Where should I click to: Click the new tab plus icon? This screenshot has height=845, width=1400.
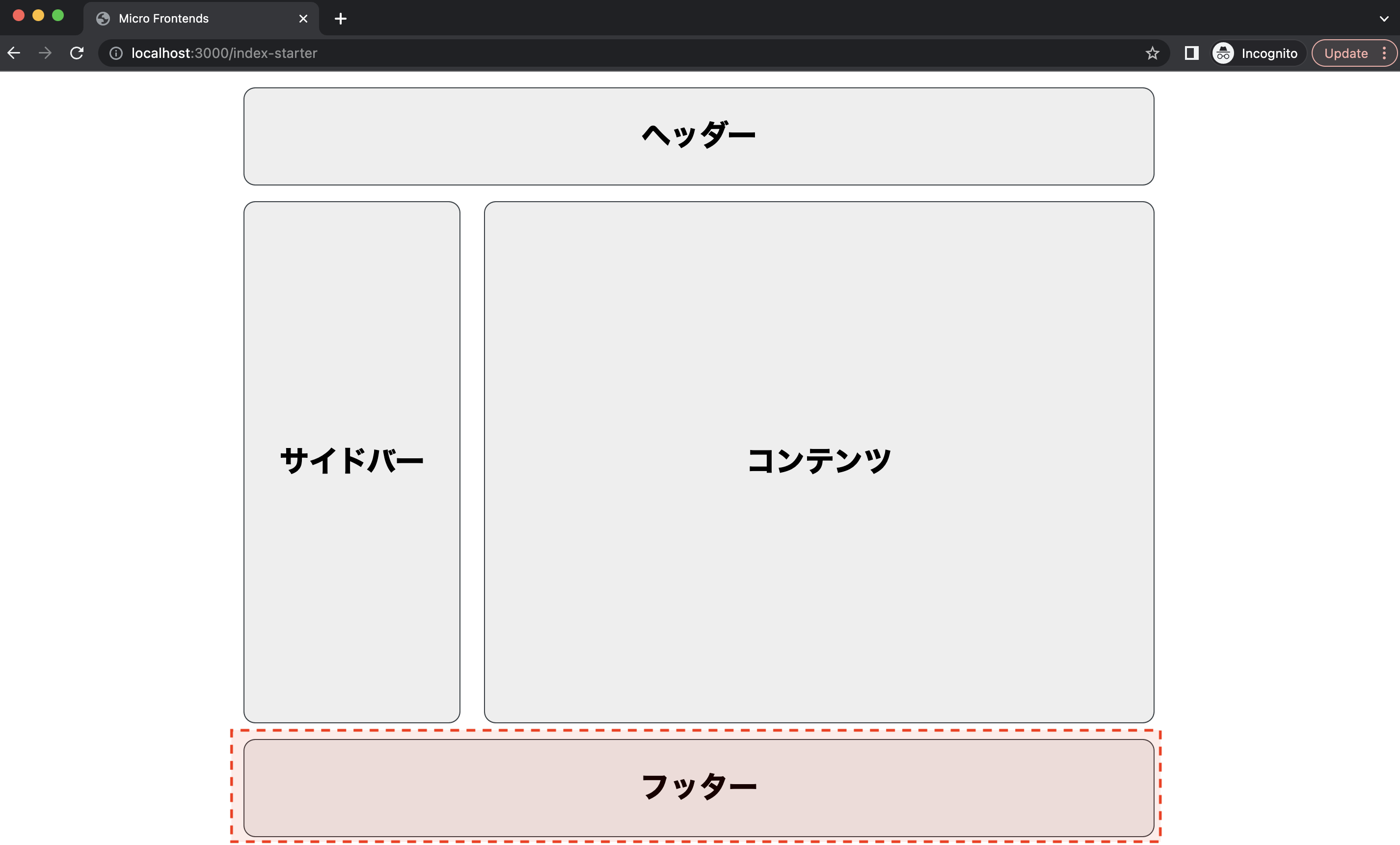click(341, 19)
